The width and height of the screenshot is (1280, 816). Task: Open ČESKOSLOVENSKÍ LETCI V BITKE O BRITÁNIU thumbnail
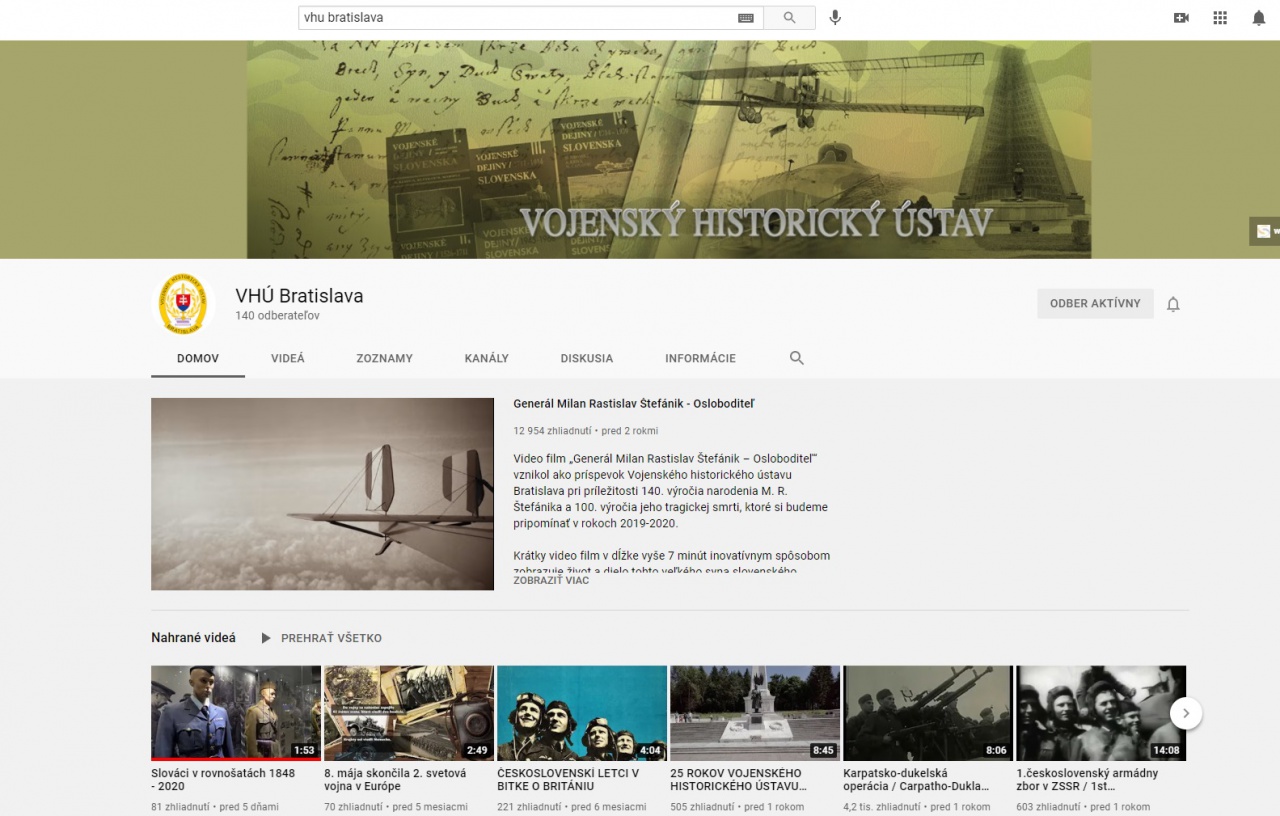pyautogui.click(x=581, y=713)
